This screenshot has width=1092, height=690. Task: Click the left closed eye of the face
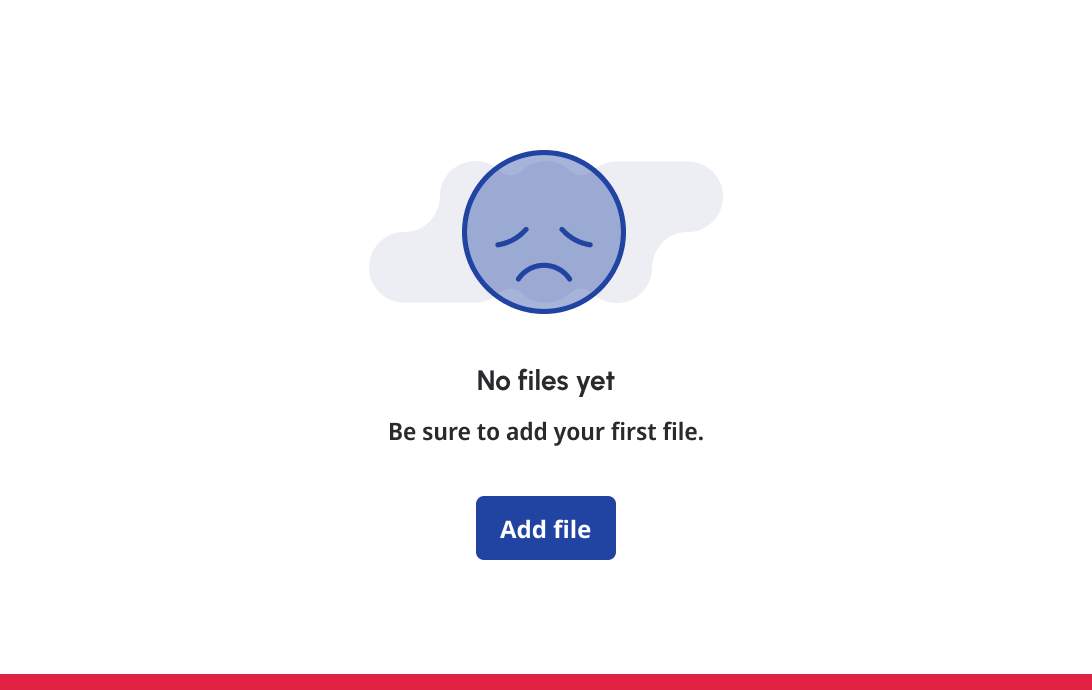[512, 237]
